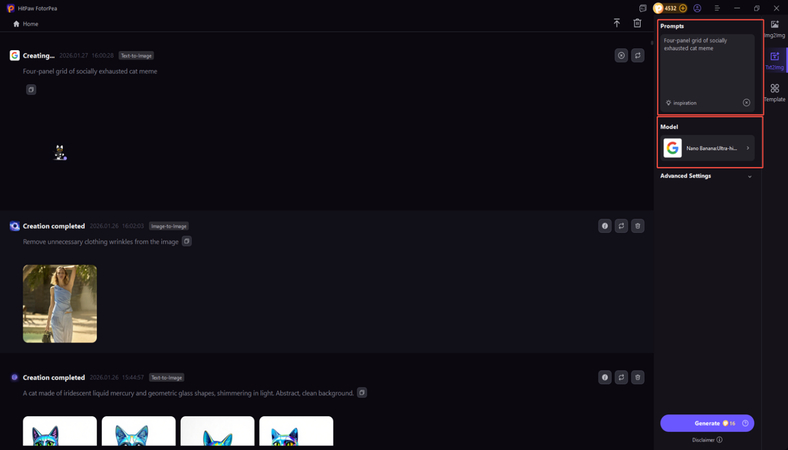Stop the Creating cat meme task
The image size is (788, 450).
(x=621, y=56)
